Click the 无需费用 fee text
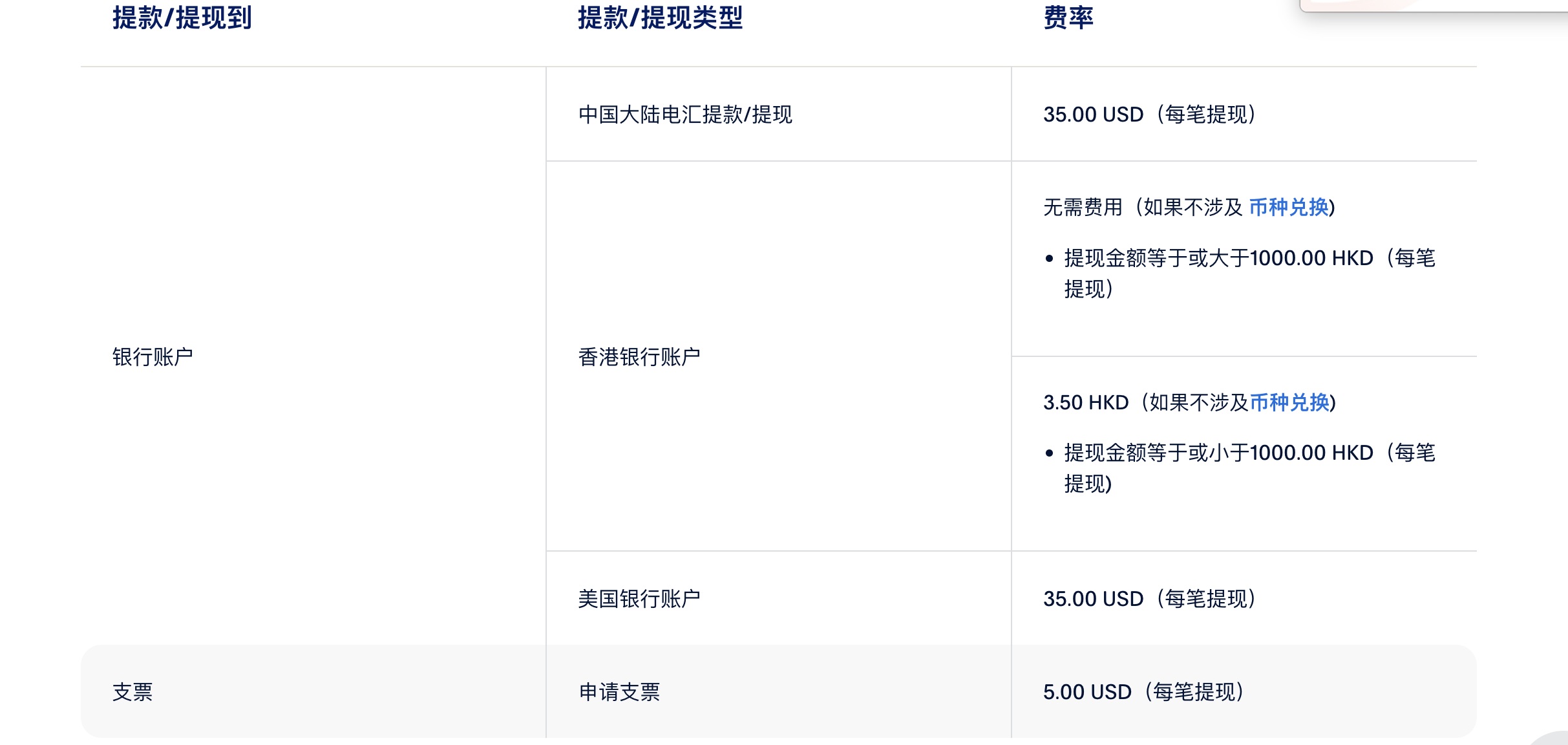 pos(1083,208)
